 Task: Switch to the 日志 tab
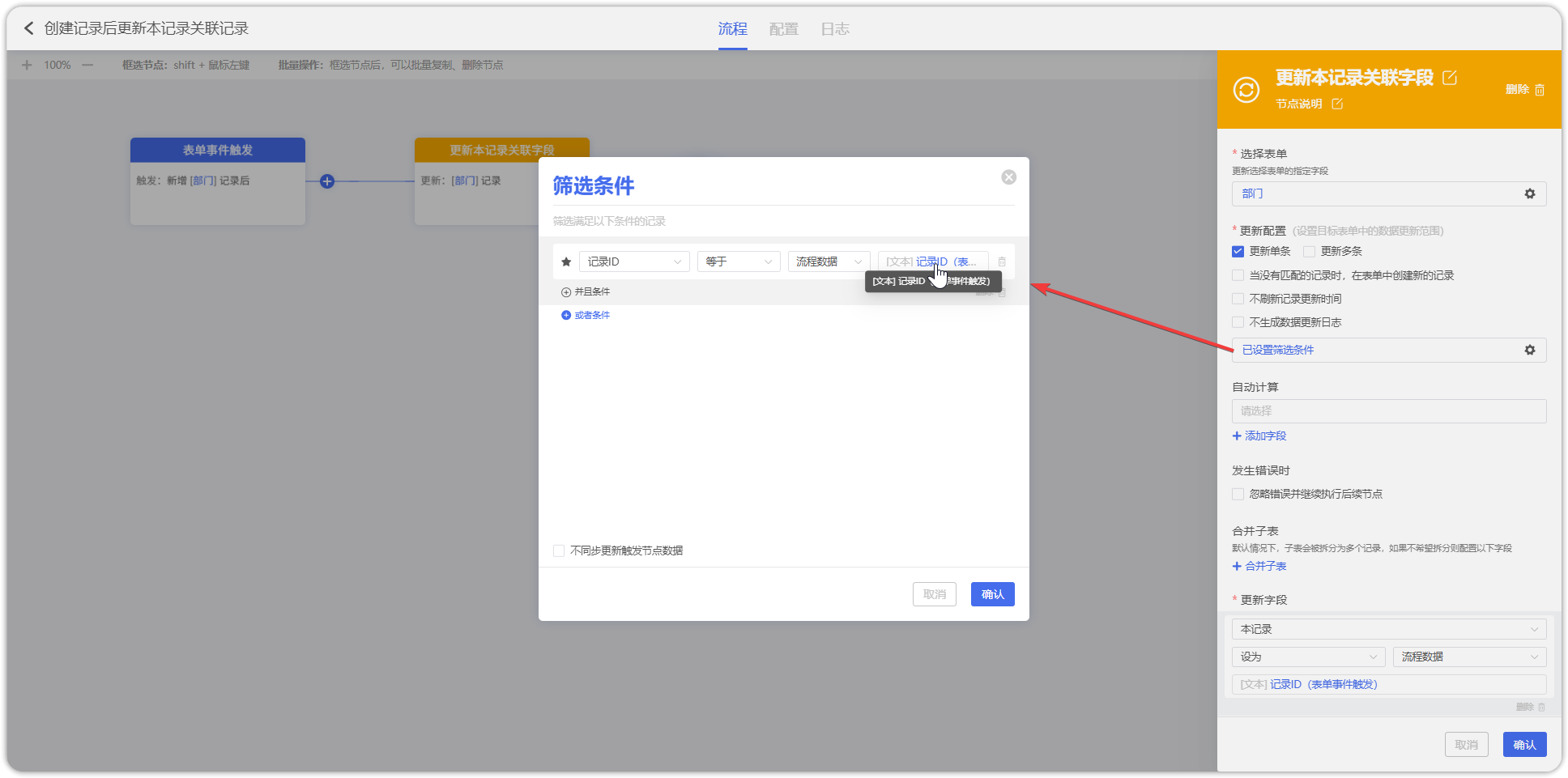(x=834, y=29)
